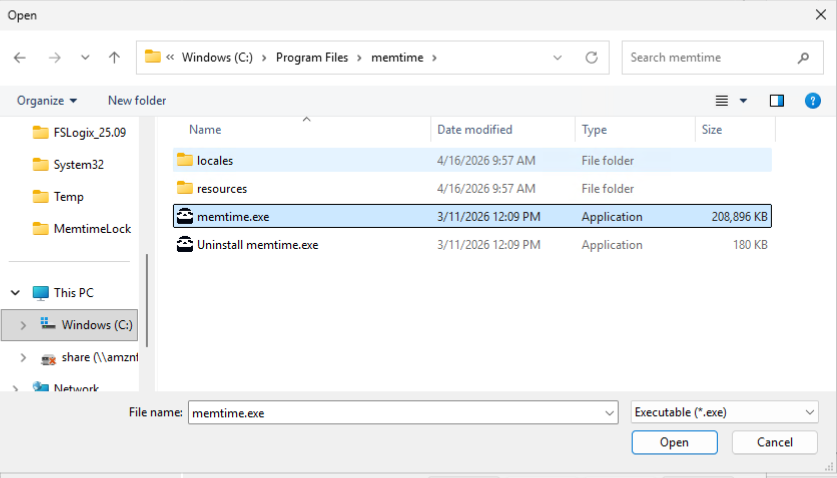Click the navigation pane scrollbar
837x478 pixels.
pos(147,300)
